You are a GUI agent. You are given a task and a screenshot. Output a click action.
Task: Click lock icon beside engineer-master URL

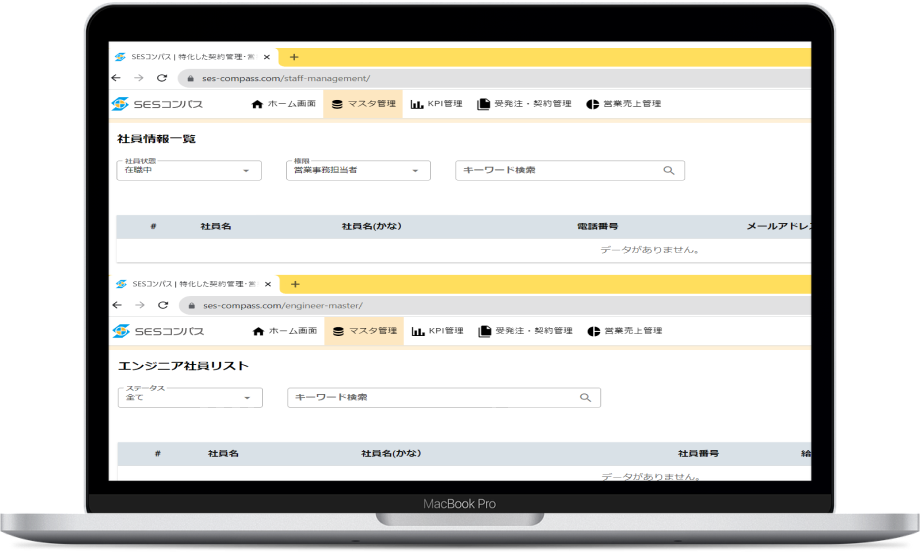point(191,305)
